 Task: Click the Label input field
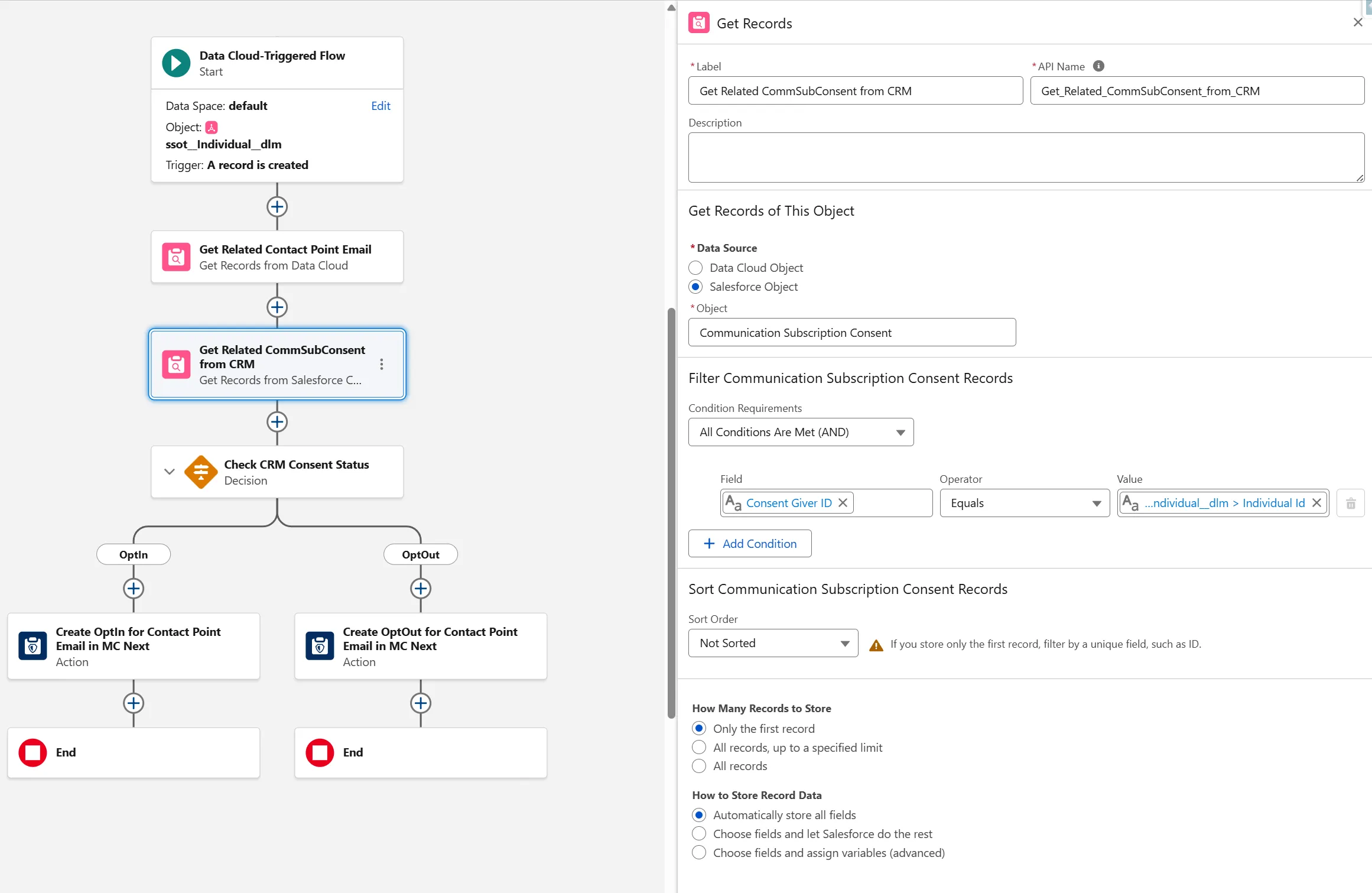pos(855,91)
